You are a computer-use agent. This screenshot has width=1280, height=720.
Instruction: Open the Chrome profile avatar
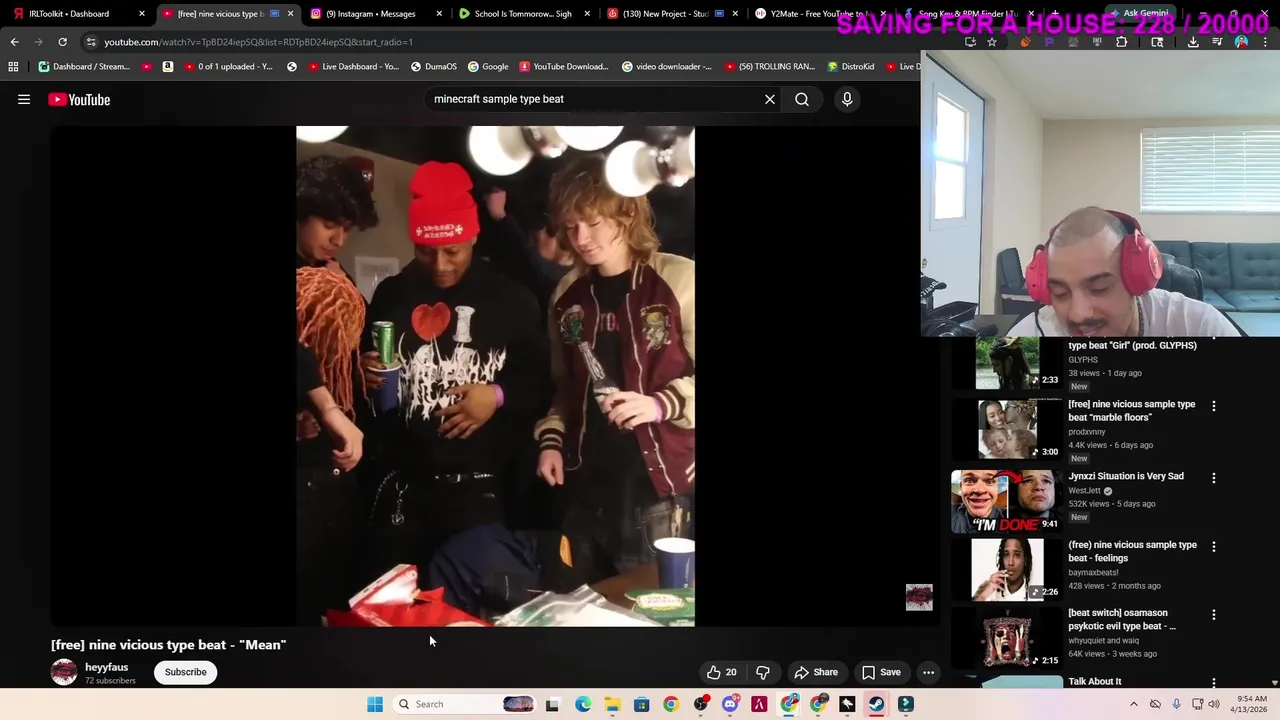tap(1241, 42)
